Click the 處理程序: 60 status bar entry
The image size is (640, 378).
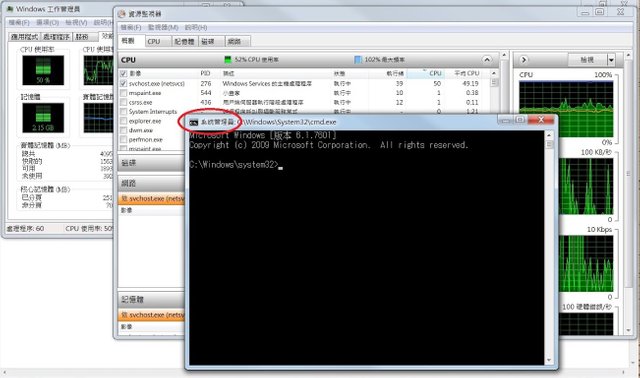[25, 229]
